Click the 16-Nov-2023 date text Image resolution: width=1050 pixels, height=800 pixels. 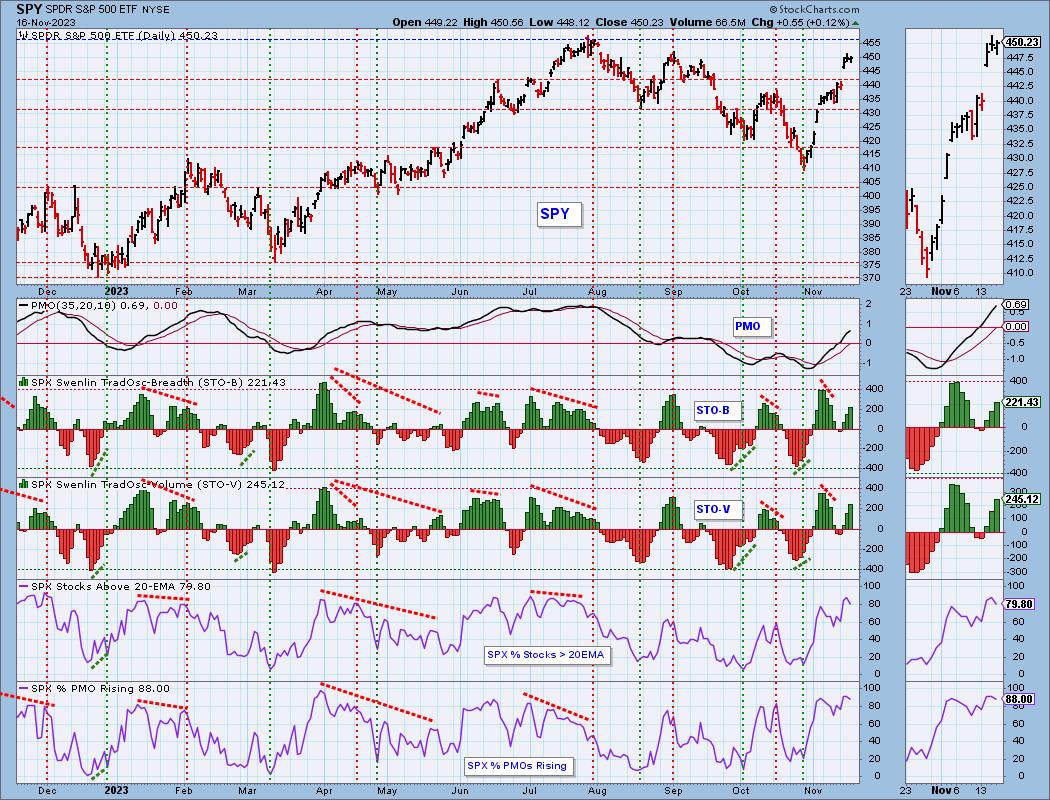click(x=46, y=22)
